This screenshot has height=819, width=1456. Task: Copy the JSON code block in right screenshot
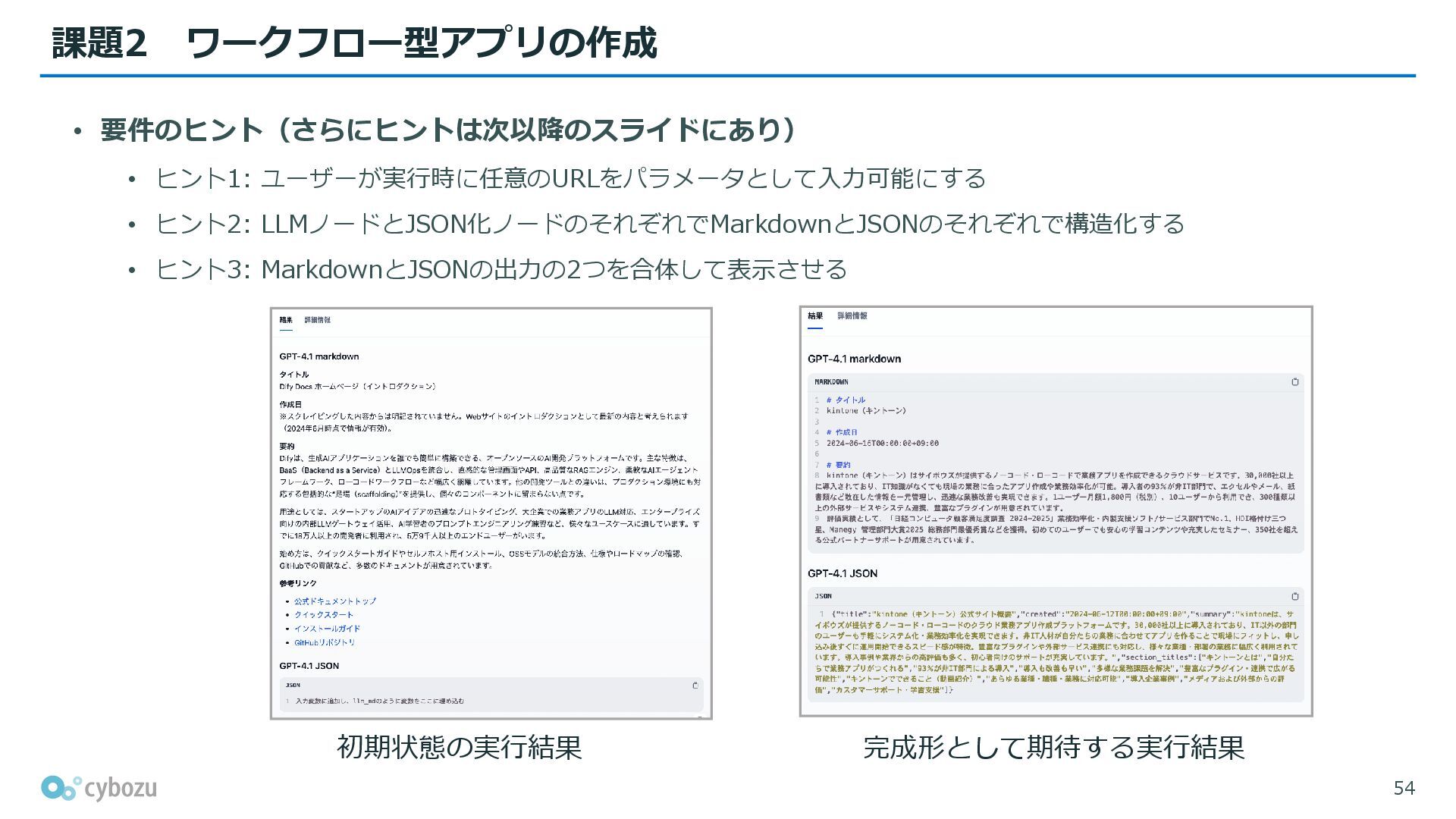click(x=1294, y=596)
